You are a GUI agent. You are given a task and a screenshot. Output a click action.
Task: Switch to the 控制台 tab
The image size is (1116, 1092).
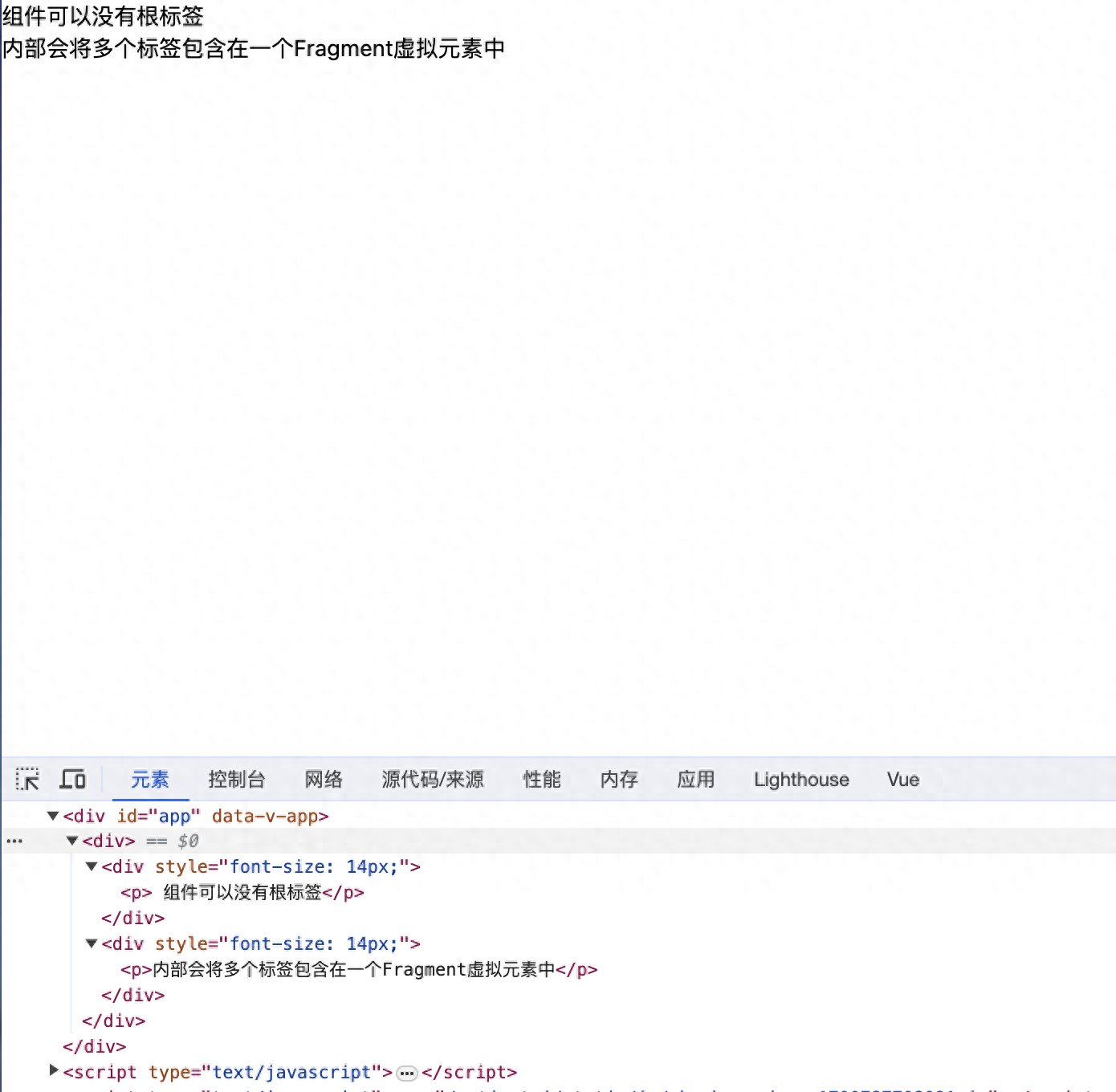[237, 779]
